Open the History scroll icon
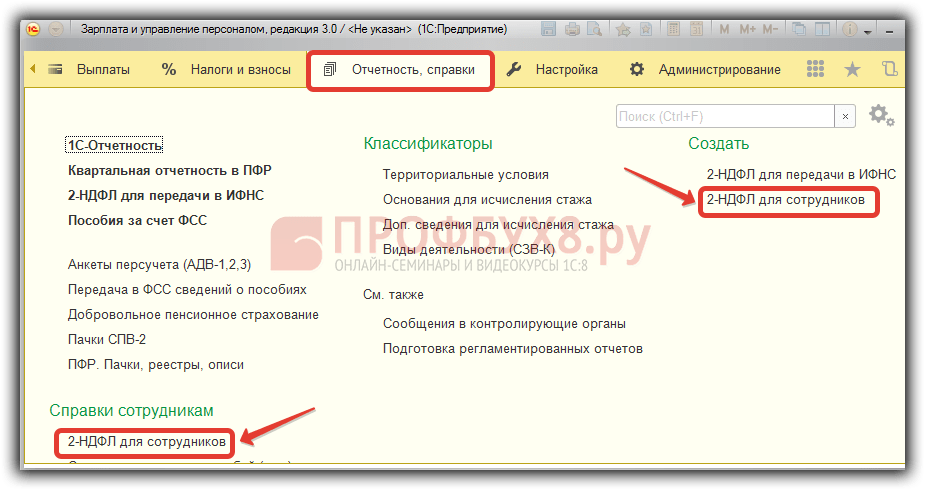The height and width of the screenshot is (490, 925). pyautogui.click(x=889, y=70)
